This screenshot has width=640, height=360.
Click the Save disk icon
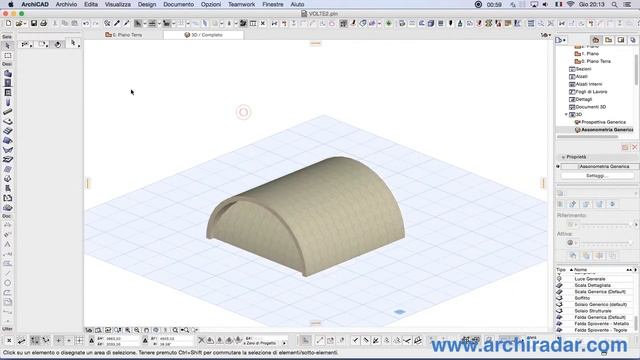tap(34, 24)
